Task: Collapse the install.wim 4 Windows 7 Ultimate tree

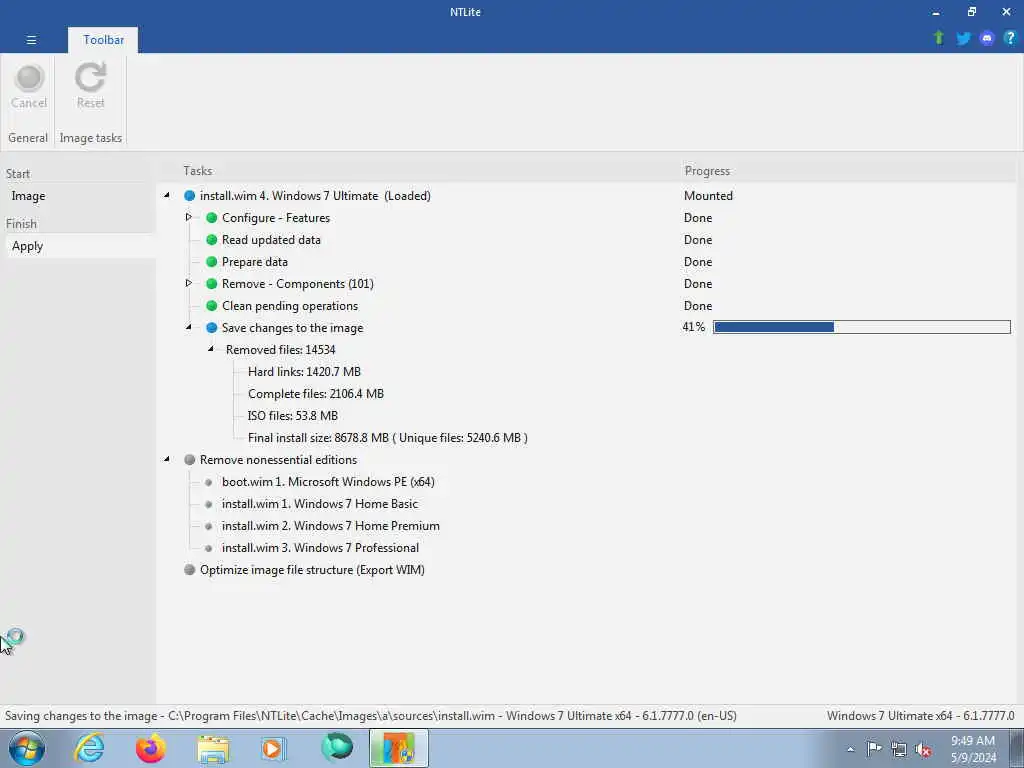Action: [x=167, y=195]
